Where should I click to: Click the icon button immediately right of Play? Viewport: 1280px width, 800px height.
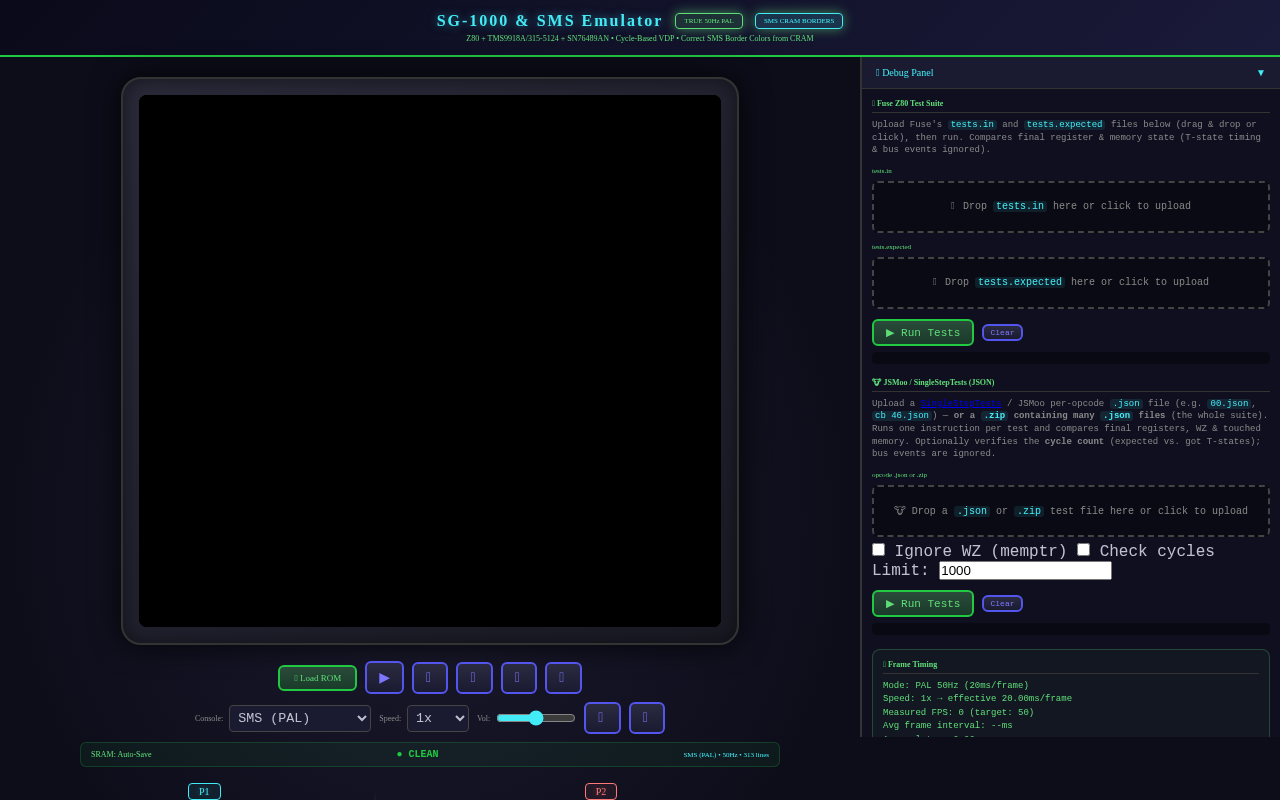[430, 678]
